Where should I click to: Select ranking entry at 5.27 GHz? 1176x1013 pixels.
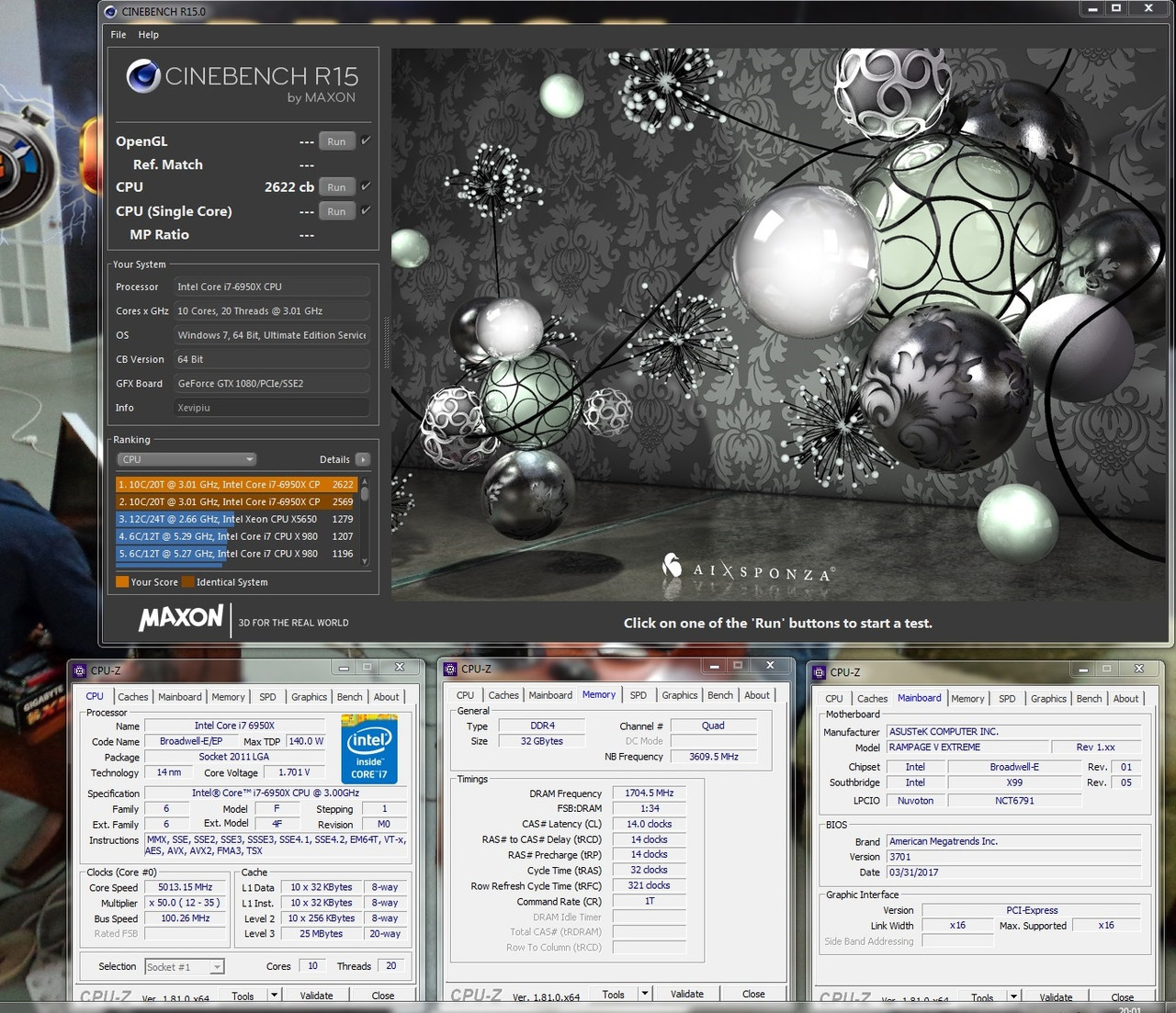tap(236, 554)
